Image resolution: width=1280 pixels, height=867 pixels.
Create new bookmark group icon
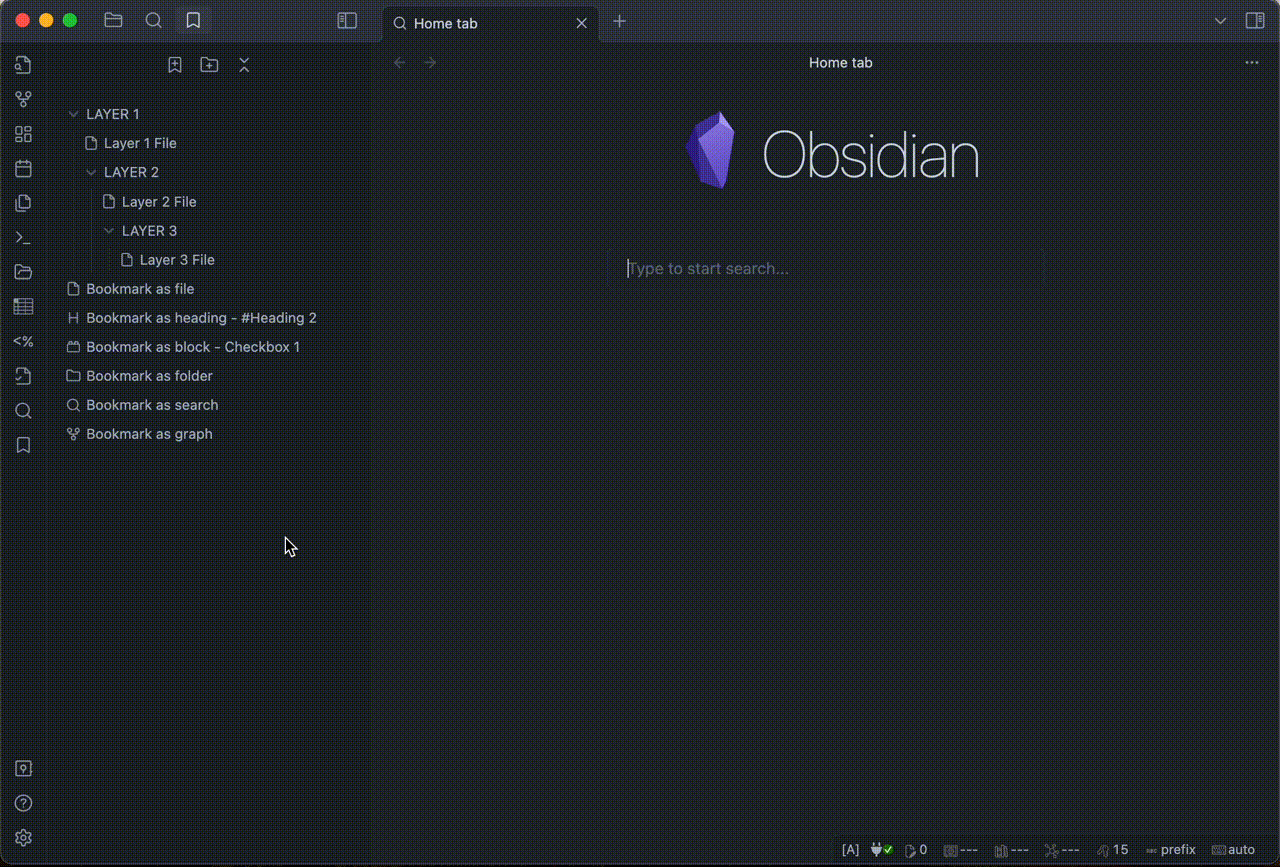[x=209, y=65]
